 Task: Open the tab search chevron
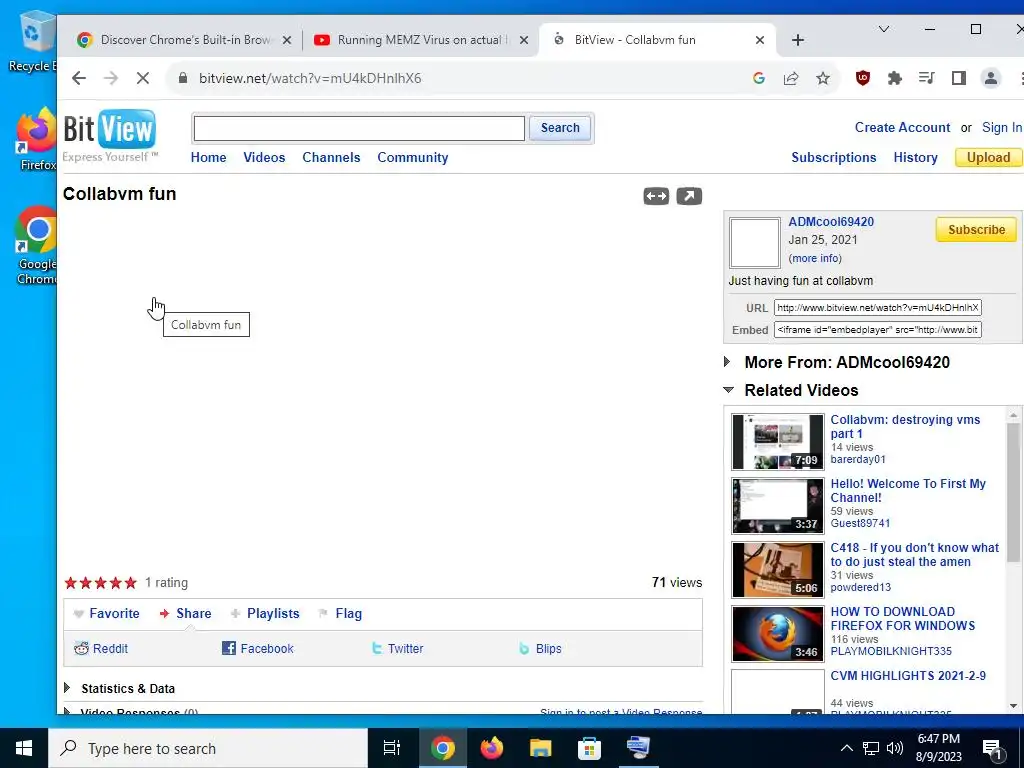click(x=884, y=29)
